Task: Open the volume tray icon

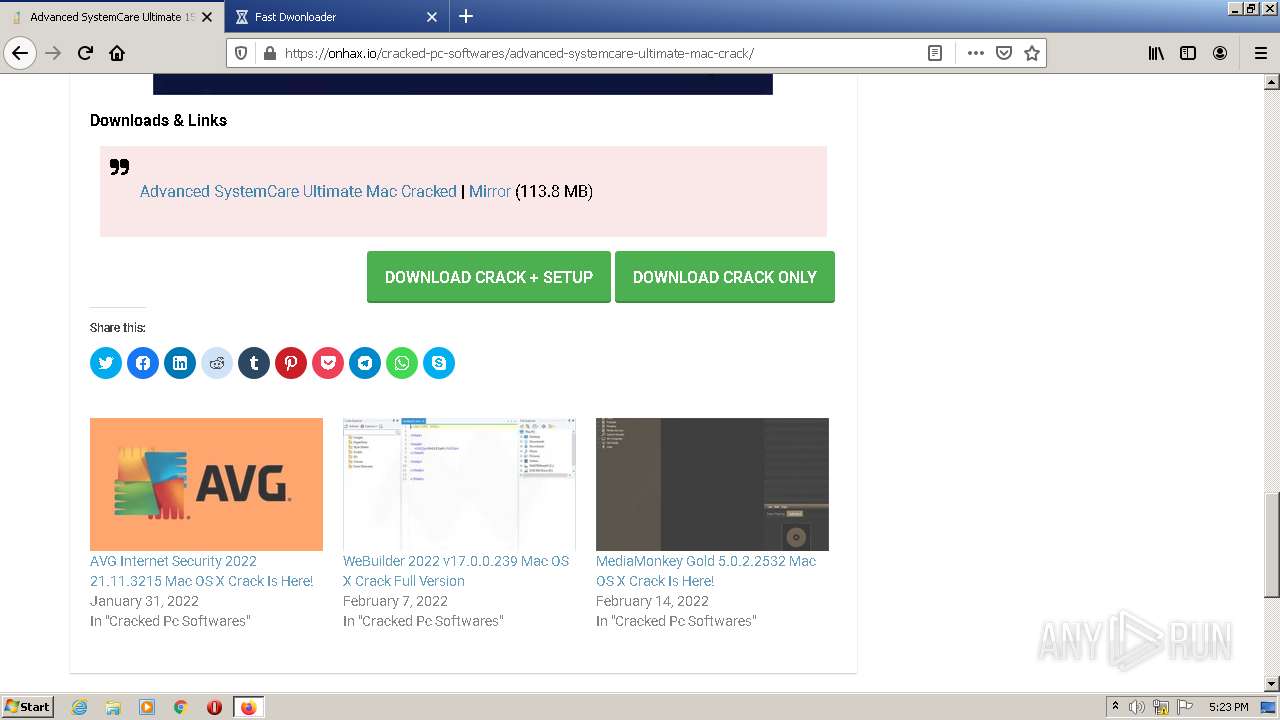Action: coord(1137,707)
